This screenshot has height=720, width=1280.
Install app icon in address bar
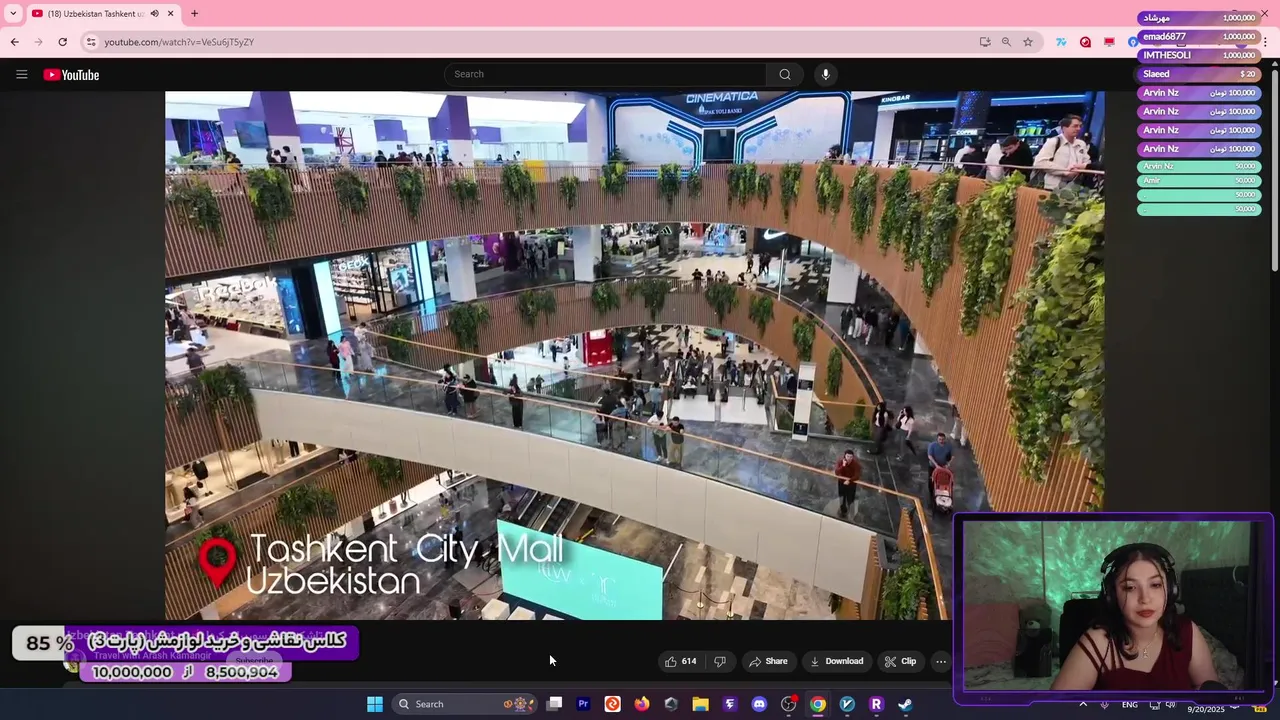[x=985, y=42]
